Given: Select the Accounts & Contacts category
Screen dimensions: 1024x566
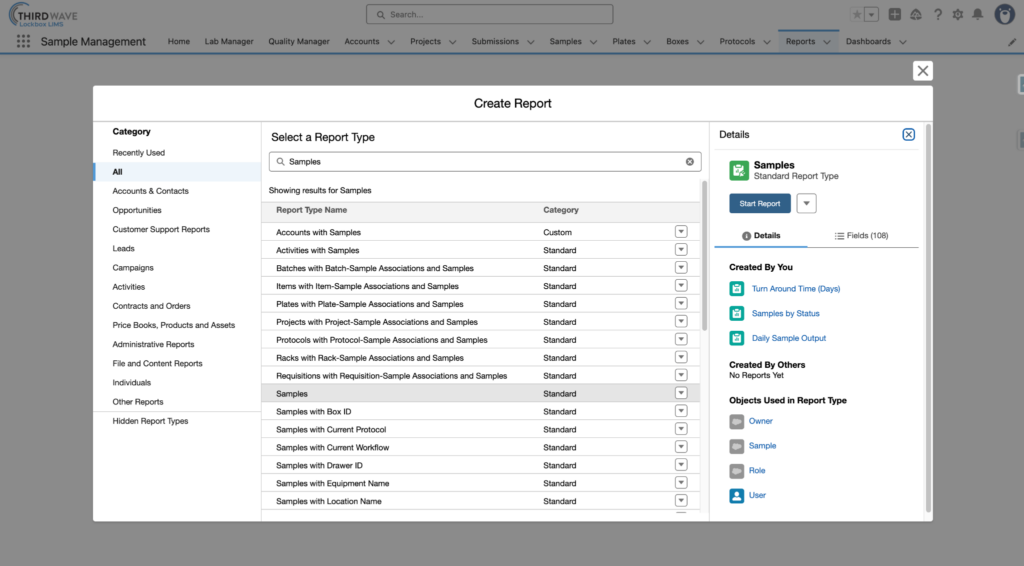Looking at the screenshot, I should 177,191.
